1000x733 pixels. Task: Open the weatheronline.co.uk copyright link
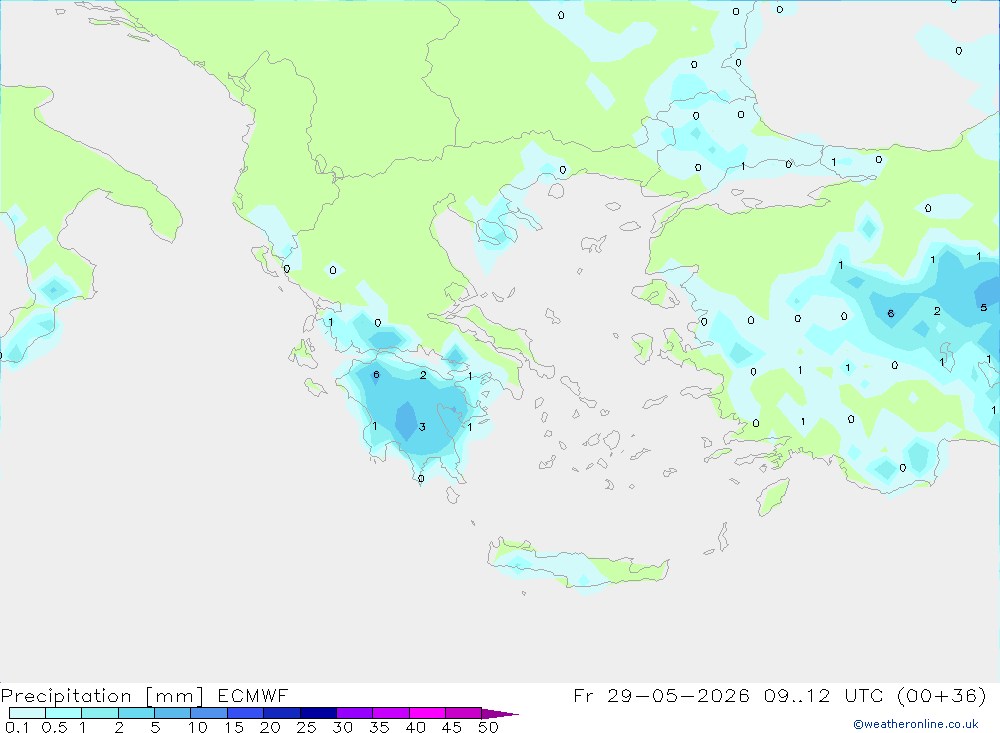pyautogui.click(x=916, y=724)
